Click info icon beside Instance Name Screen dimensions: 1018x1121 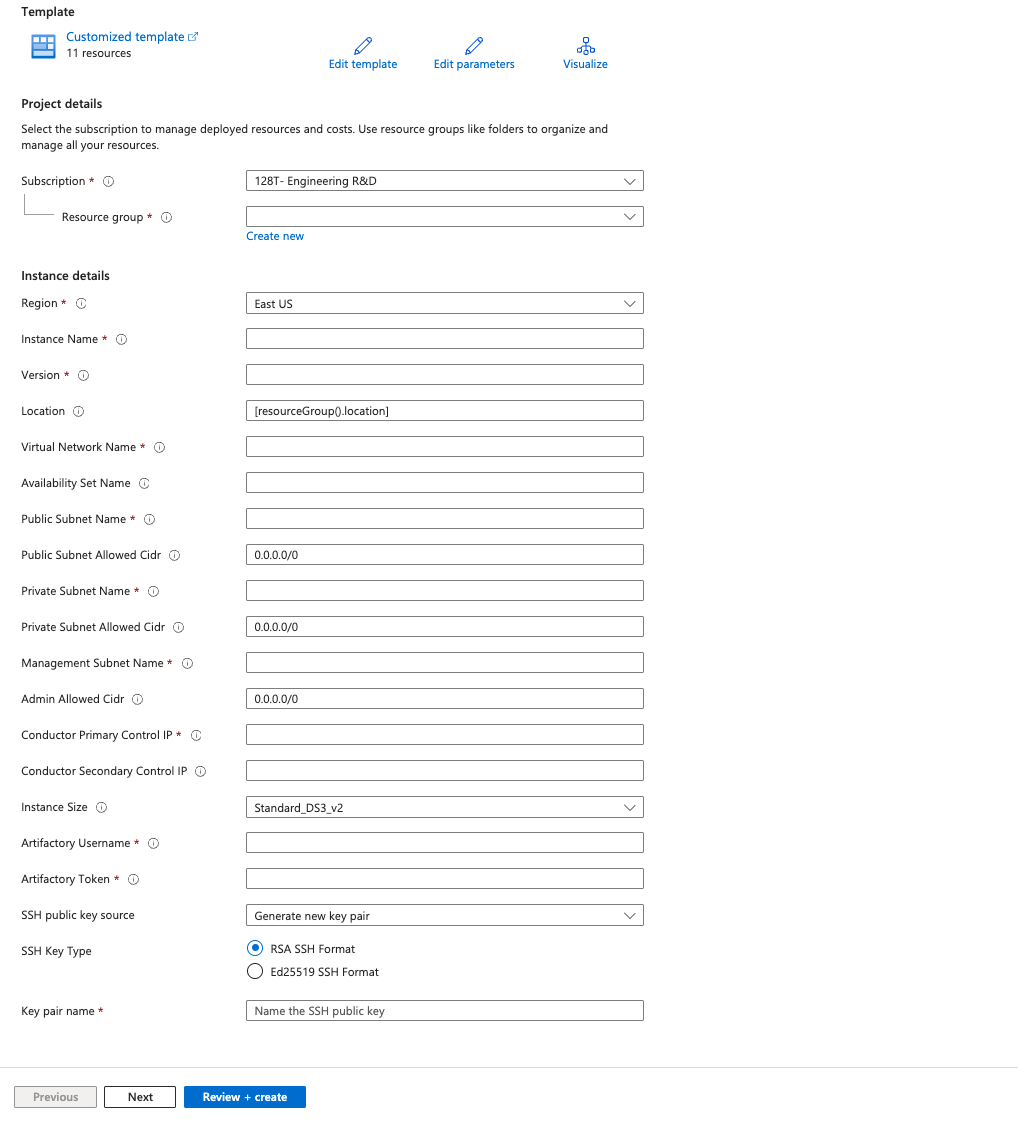point(122,340)
